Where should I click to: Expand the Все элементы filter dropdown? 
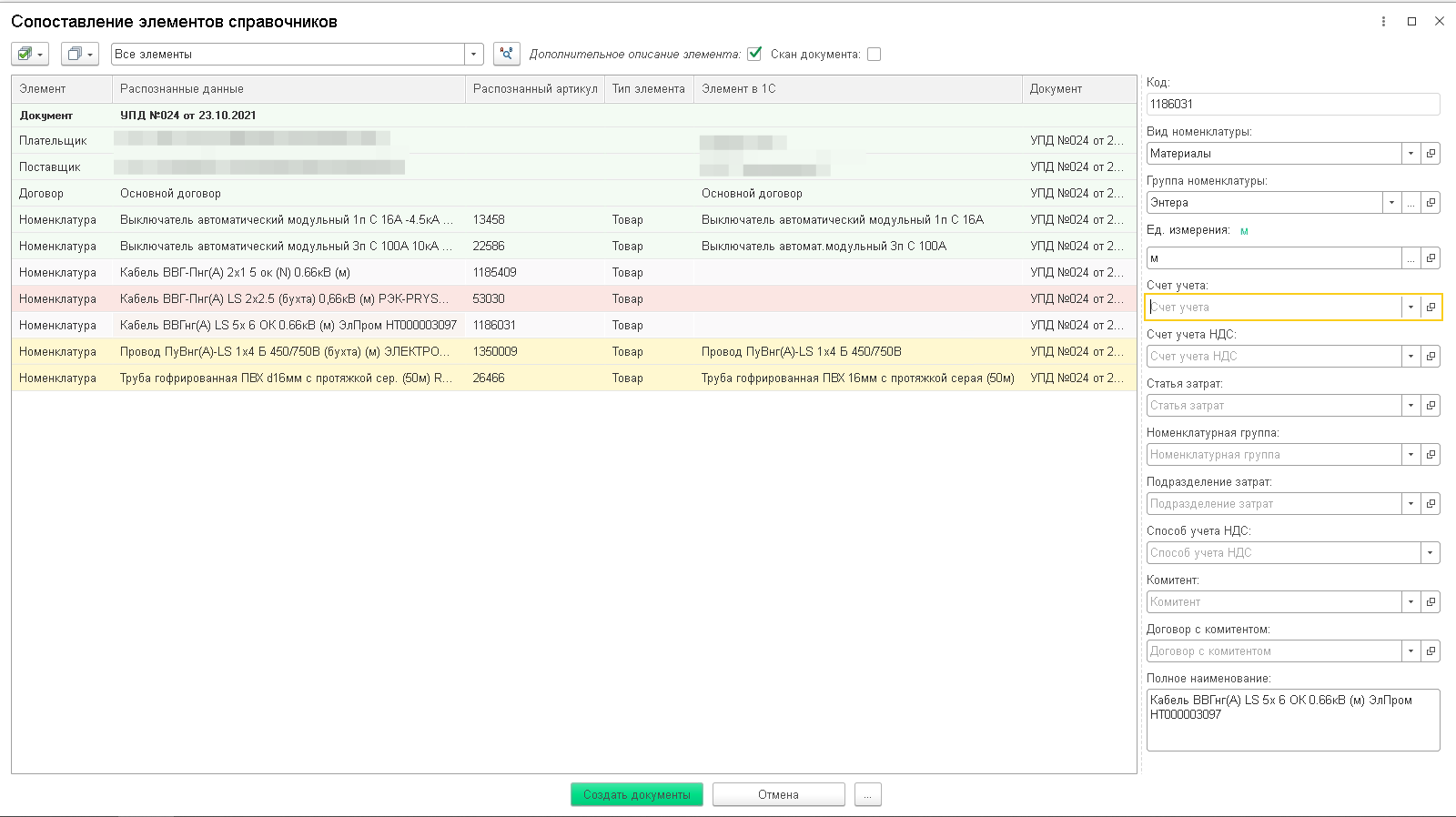(x=473, y=55)
